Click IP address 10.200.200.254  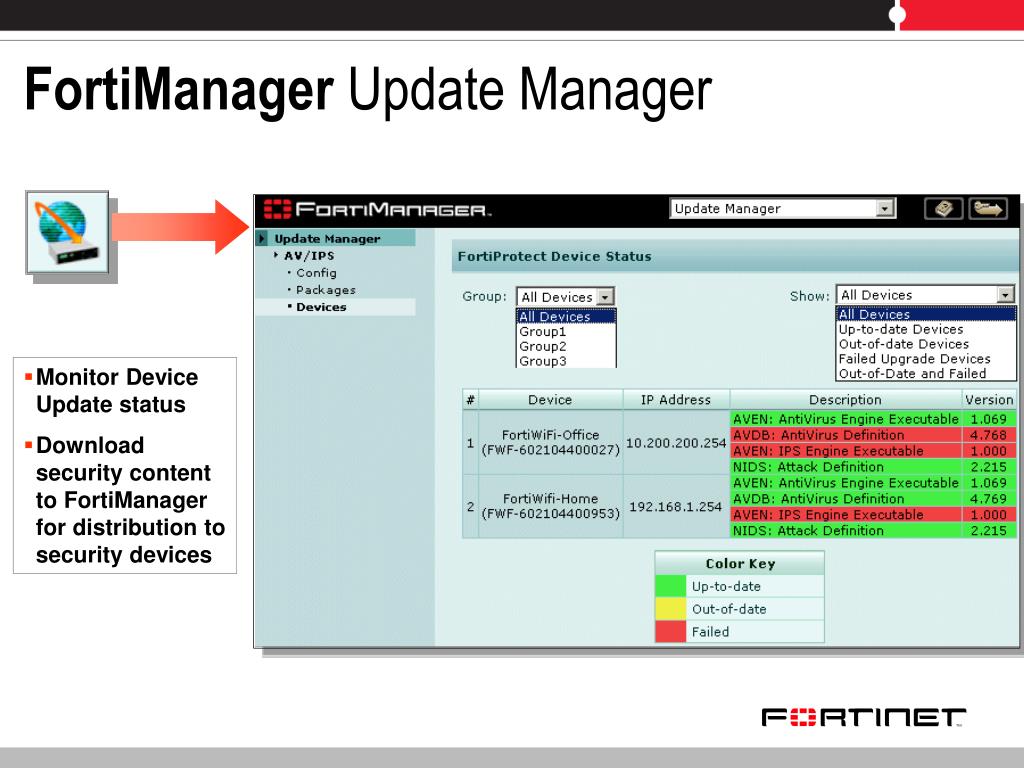[676, 443]
